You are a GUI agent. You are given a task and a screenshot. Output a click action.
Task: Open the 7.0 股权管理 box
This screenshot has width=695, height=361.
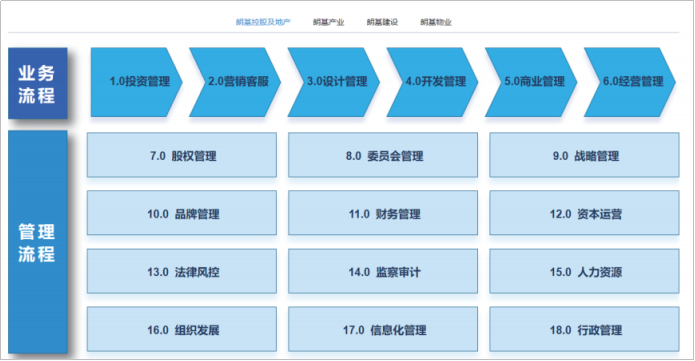(182, 155)
